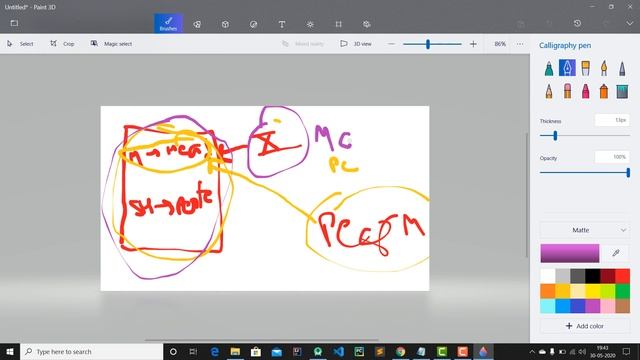The width and height of the screenshot is (640, 360).
Task: Choose the dark red color swatch
Action: click(x=607, y=276)
